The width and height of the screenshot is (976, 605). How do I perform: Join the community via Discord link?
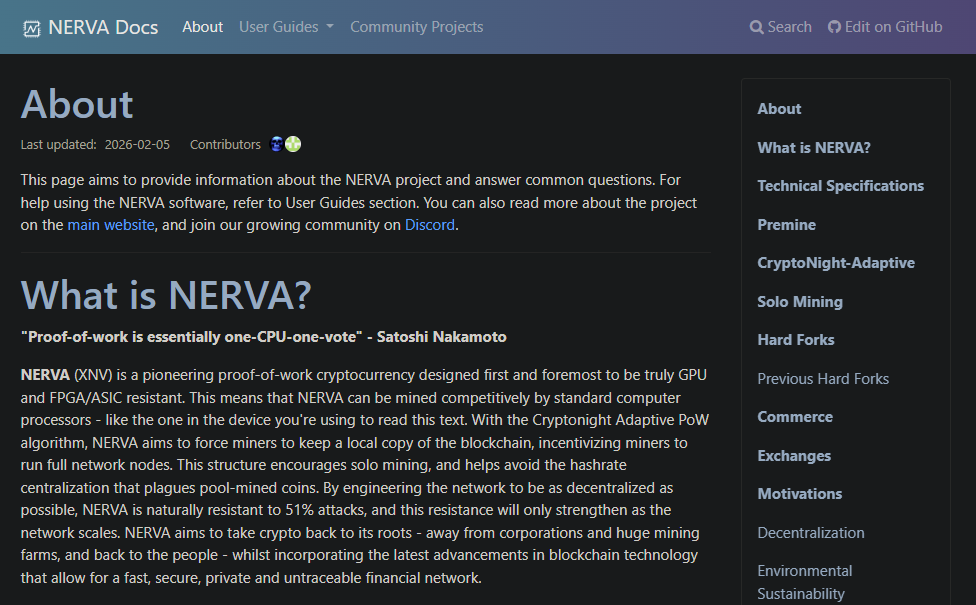point(430,224)
